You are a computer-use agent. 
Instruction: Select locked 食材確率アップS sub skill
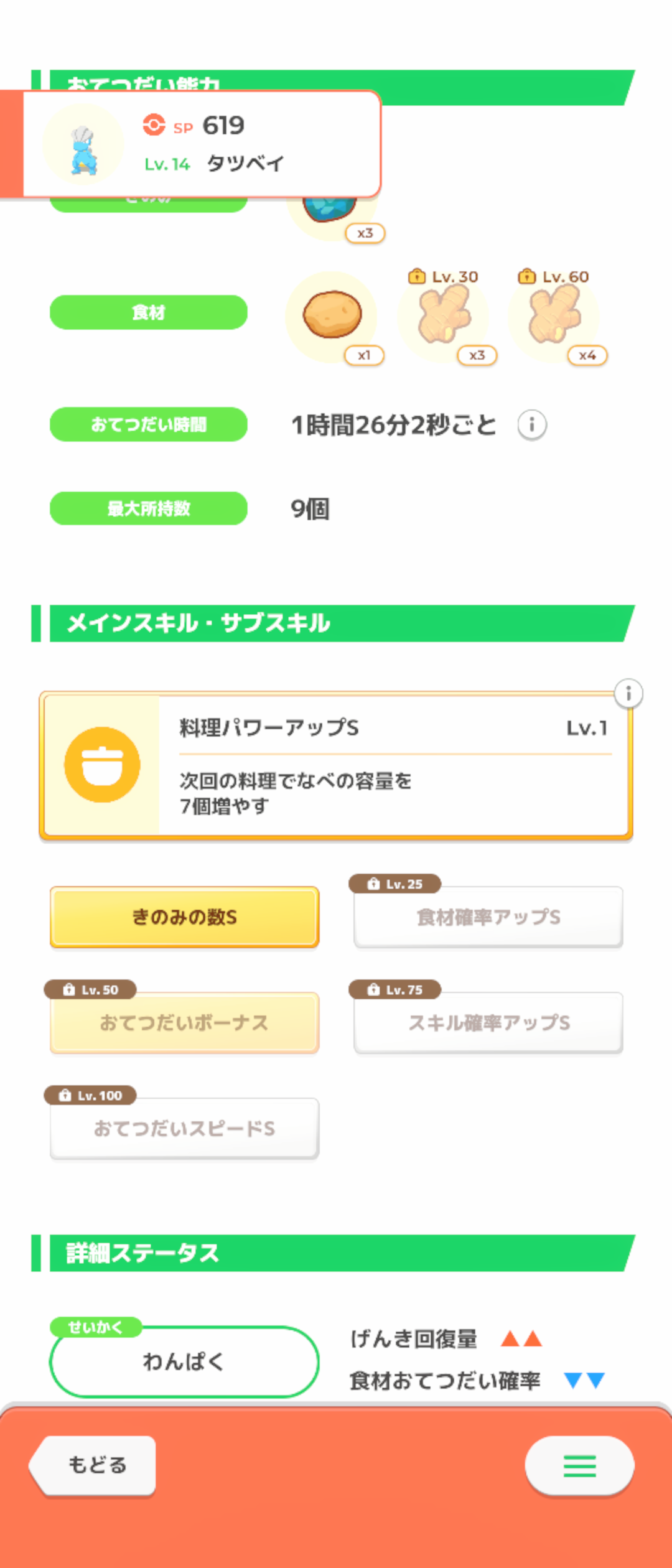pyautogui.click(x=488, y=917)
